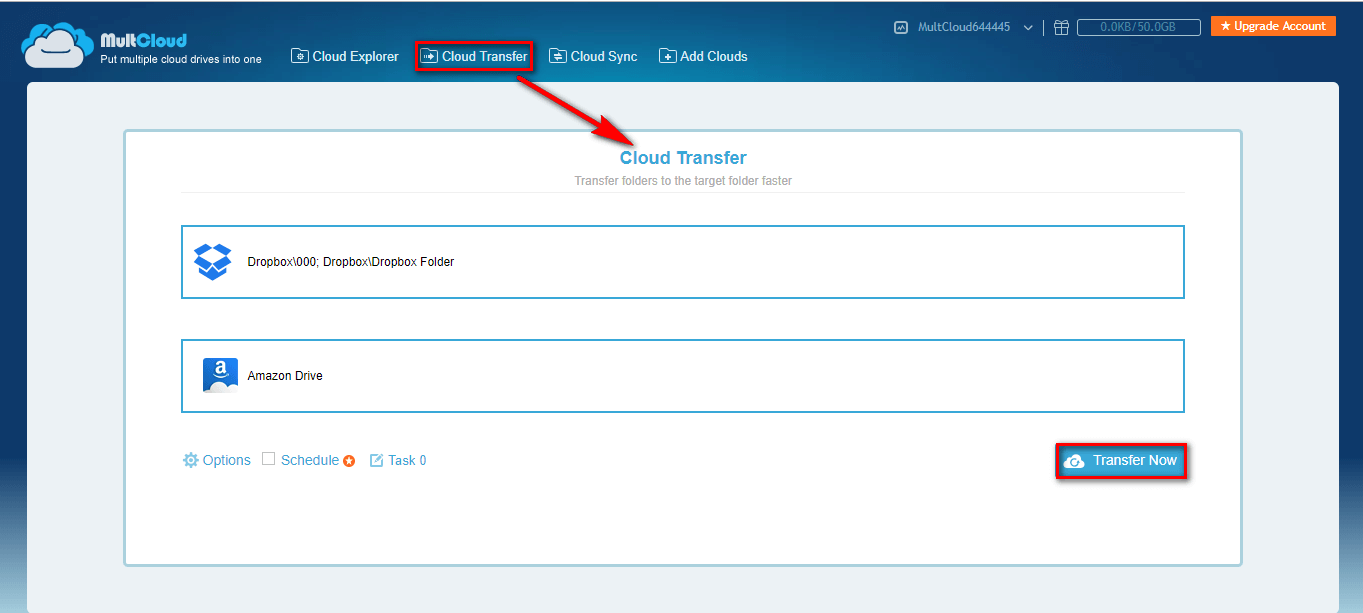Click the MultCloud cloud logo
This screenshot has height=613, width=1363.
coord(57,46)
